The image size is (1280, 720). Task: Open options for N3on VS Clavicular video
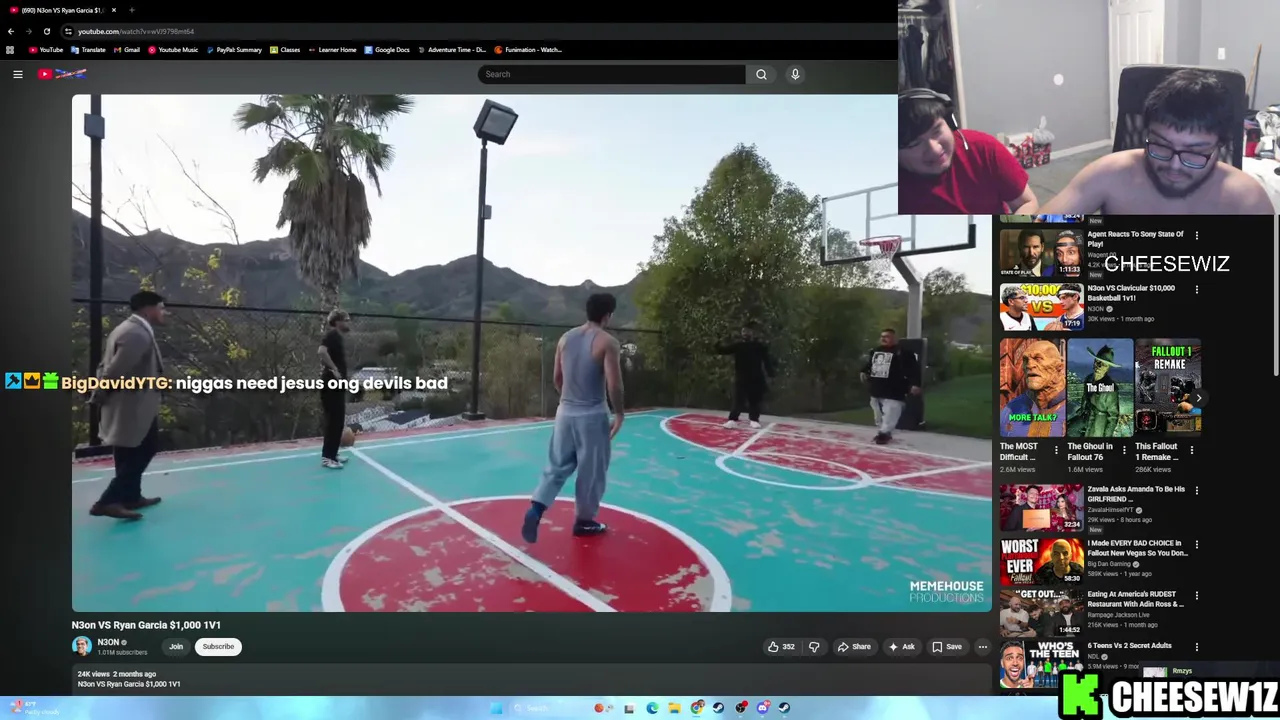1196,290
